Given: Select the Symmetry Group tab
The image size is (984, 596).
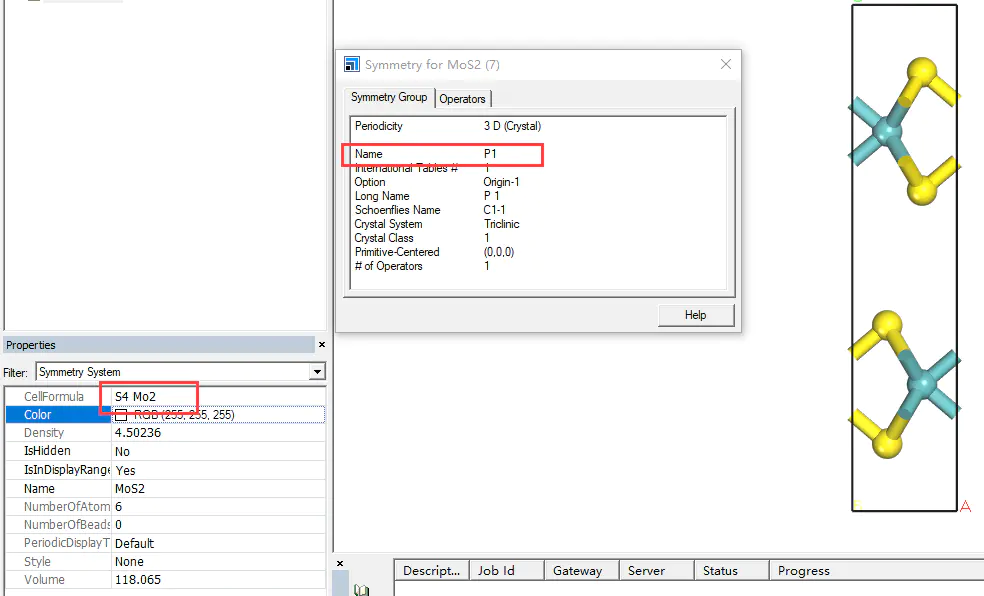Looking at the screenshot, I should [x=389, y=97].
